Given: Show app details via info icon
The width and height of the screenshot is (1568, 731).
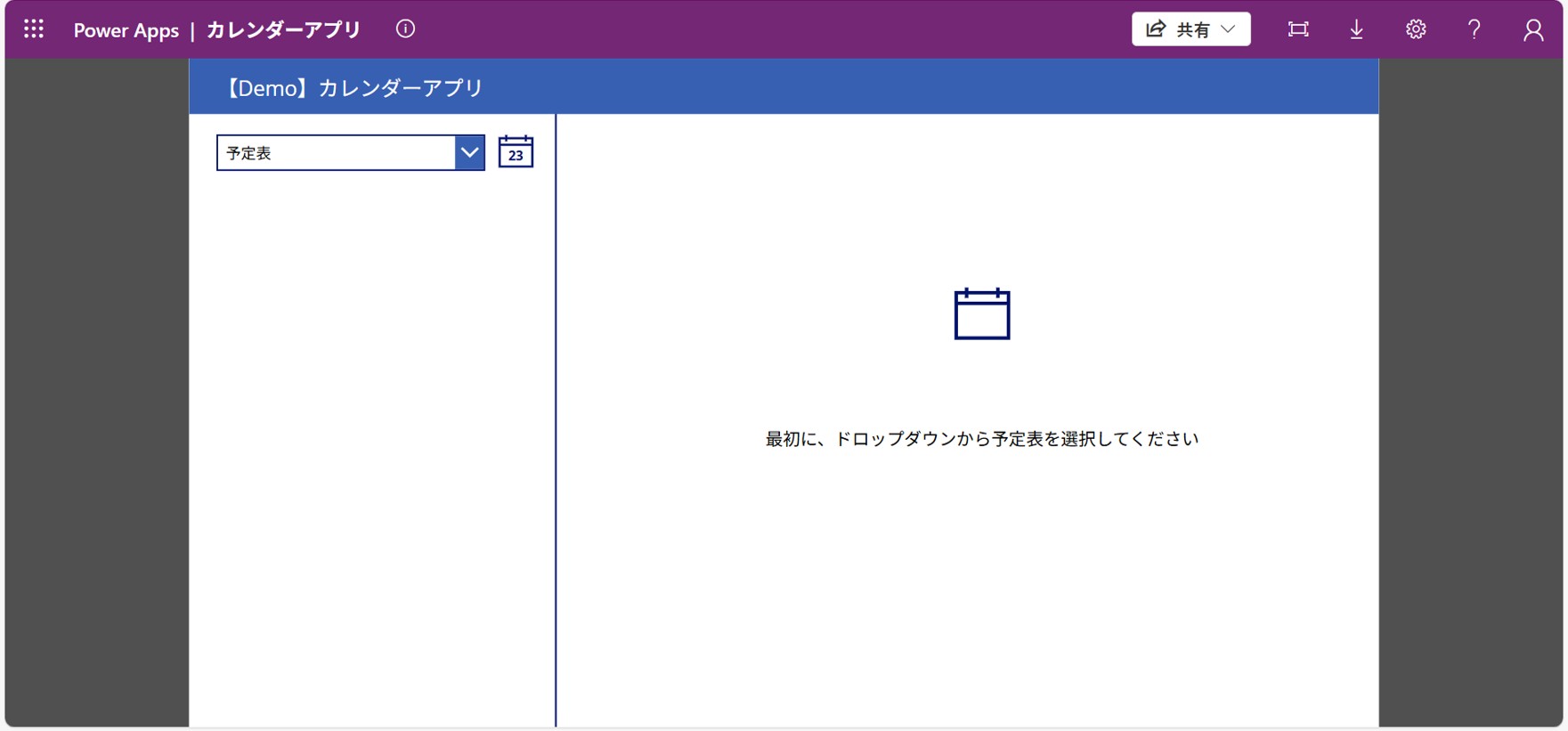Looking at the screenshot, I should (x=405, y=29).
